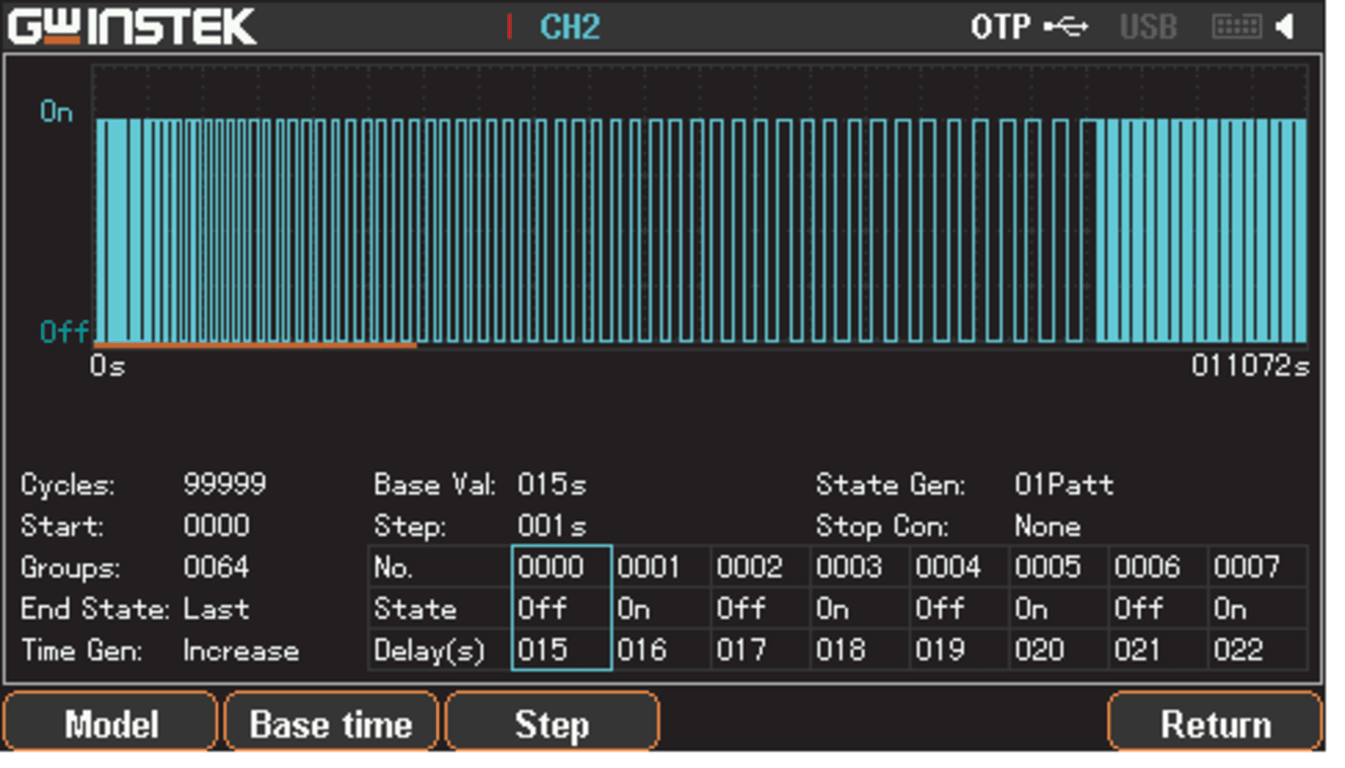The image size is (1345, 768).
Task: Click table cell No. 0002
Action: pos(760,567)
